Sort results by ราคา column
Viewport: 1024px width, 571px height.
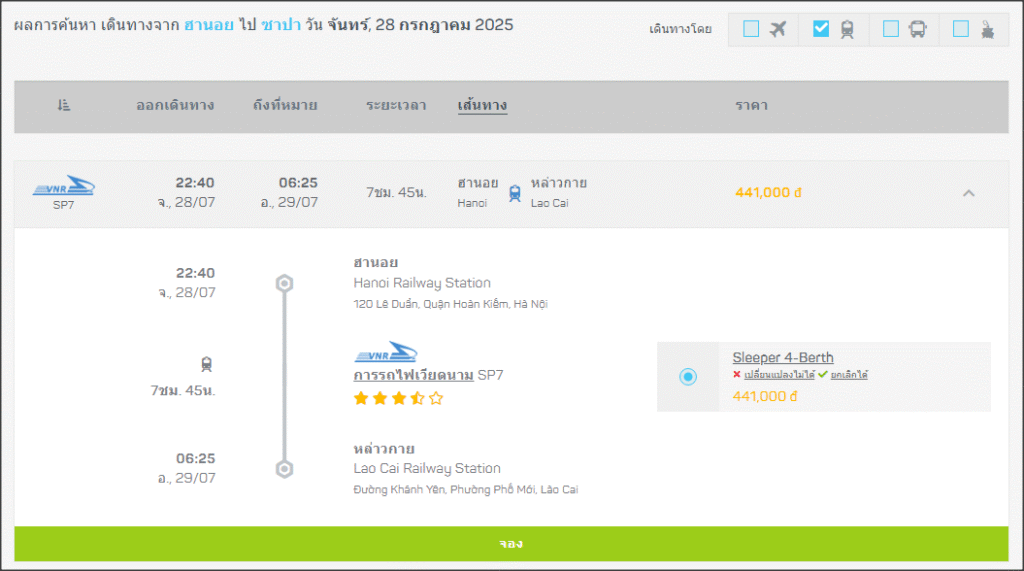point(751,105)
